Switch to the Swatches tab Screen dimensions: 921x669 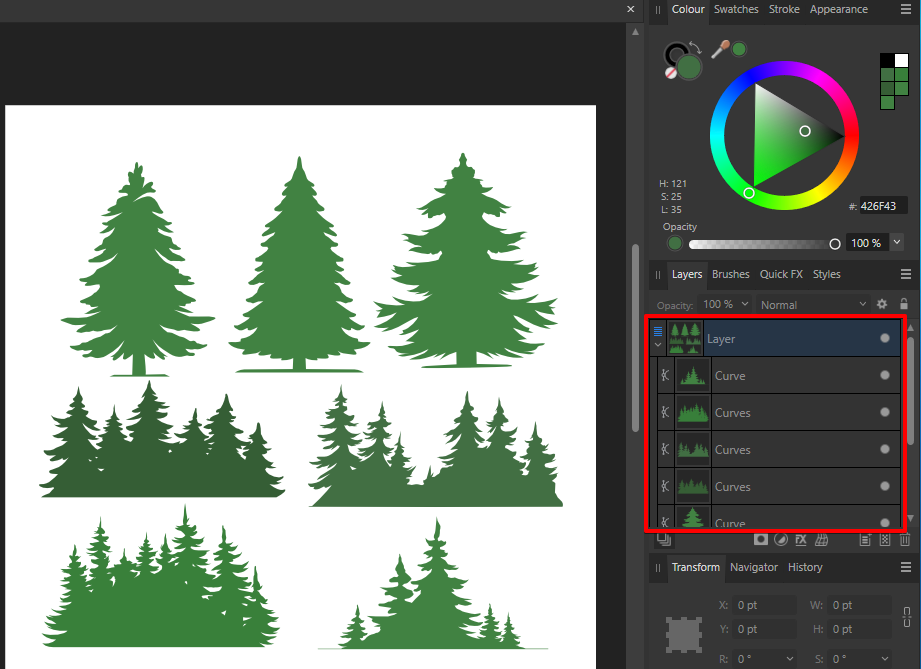pyautogui.click(x=736, y=9)
